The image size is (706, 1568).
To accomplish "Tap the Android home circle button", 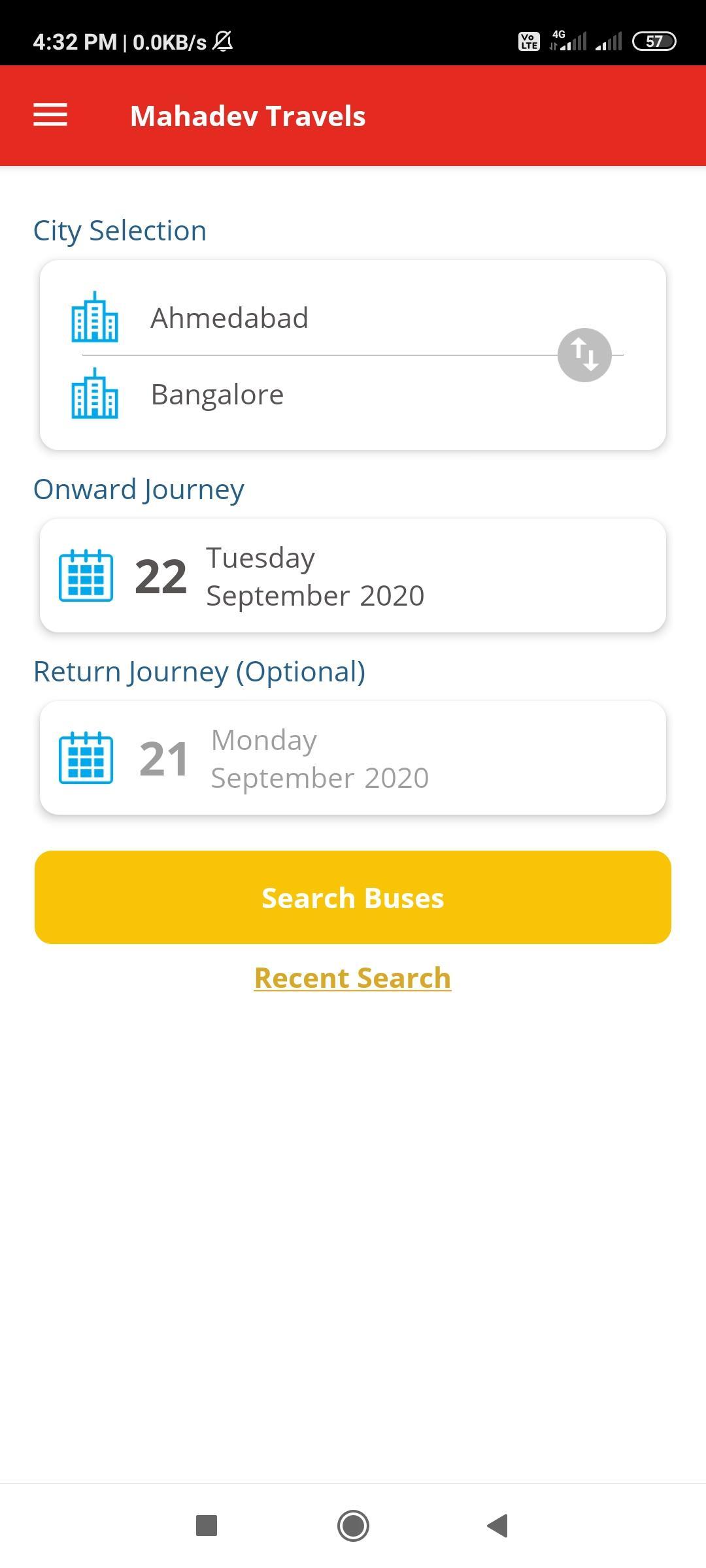I will click(x=353, y=1526).
